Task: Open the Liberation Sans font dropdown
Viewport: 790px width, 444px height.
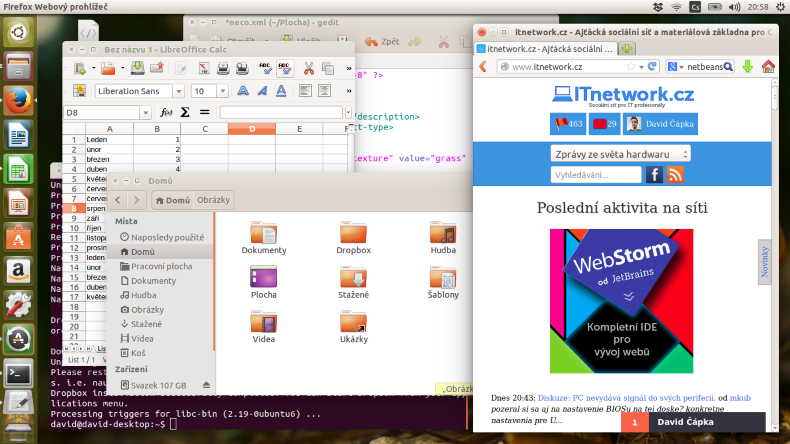Action: 178,91
